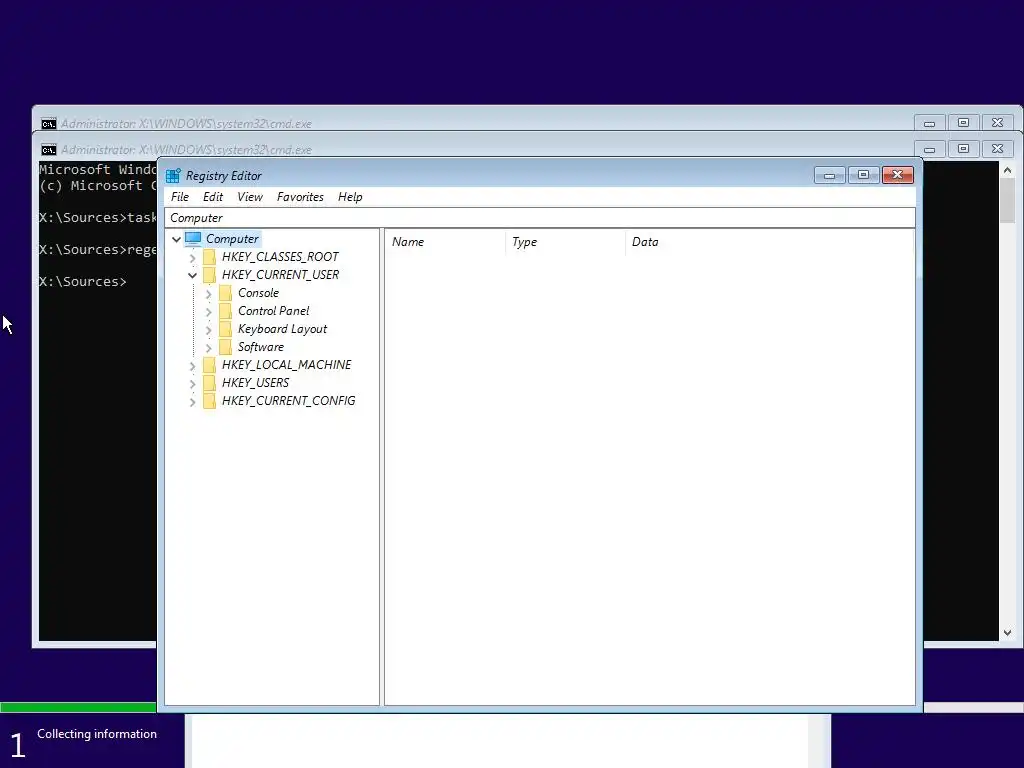Open the File menu
The width and height of the screenshot is (1024, 768).
180,197
